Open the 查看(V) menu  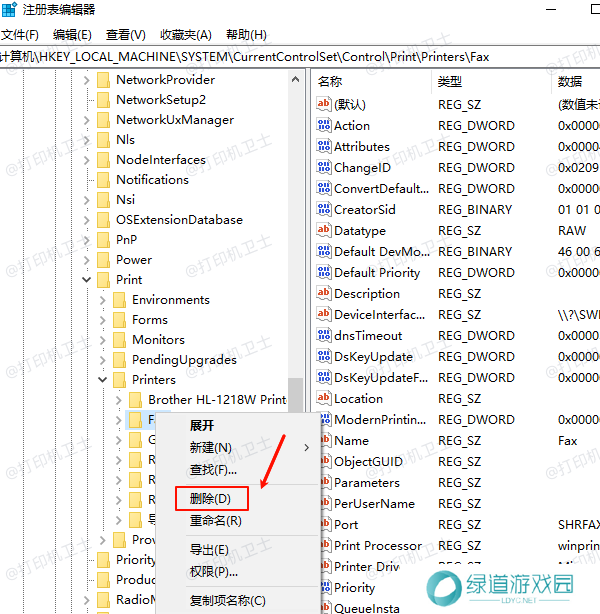pos(126,35)
